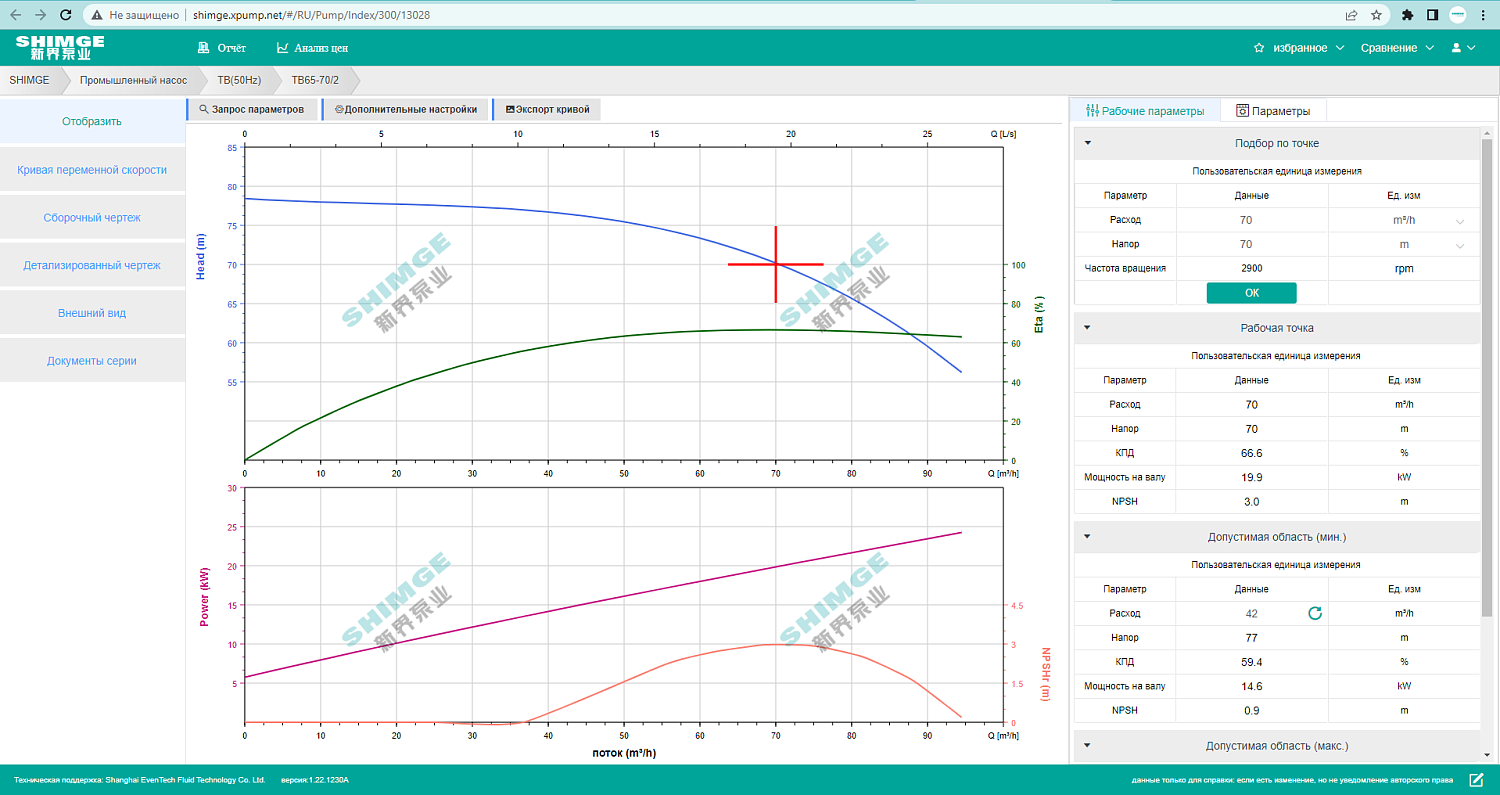Reload the page with the refresh icon

(66, 15)
